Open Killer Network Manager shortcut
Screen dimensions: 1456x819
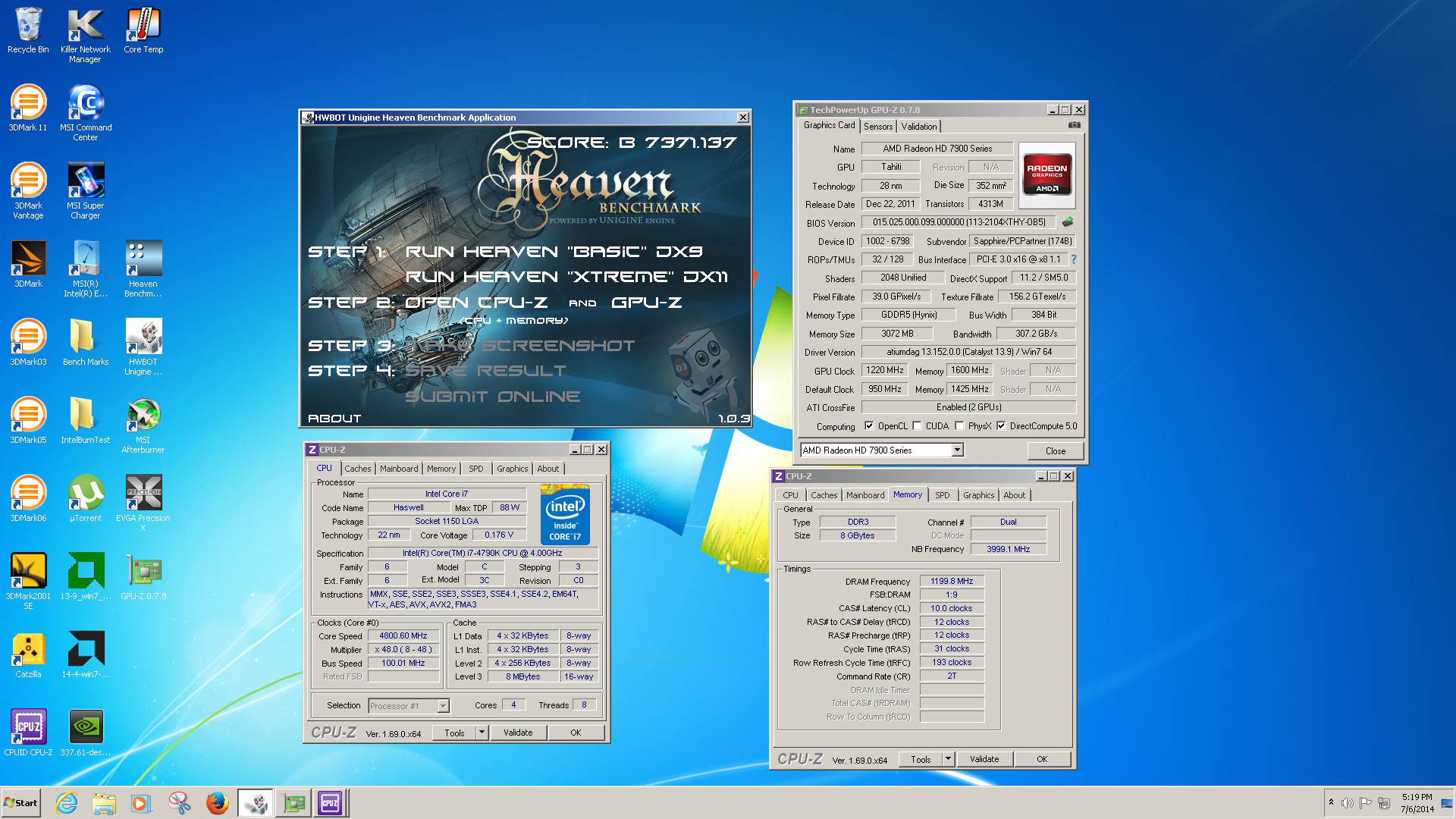tap(85, 35)
